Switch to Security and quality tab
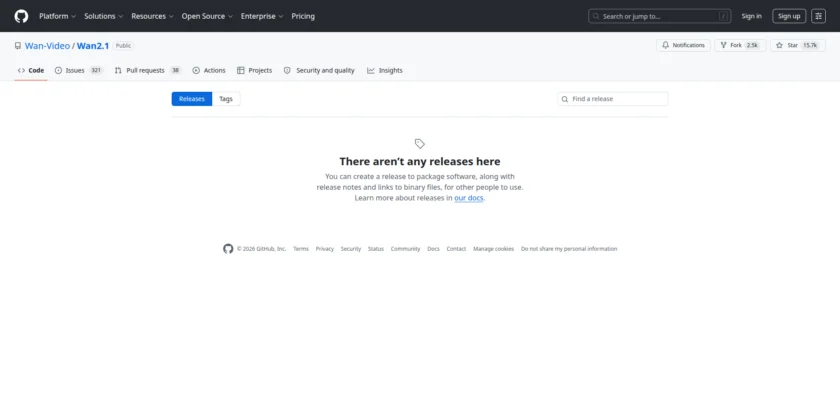 click(x=319, y=70)
